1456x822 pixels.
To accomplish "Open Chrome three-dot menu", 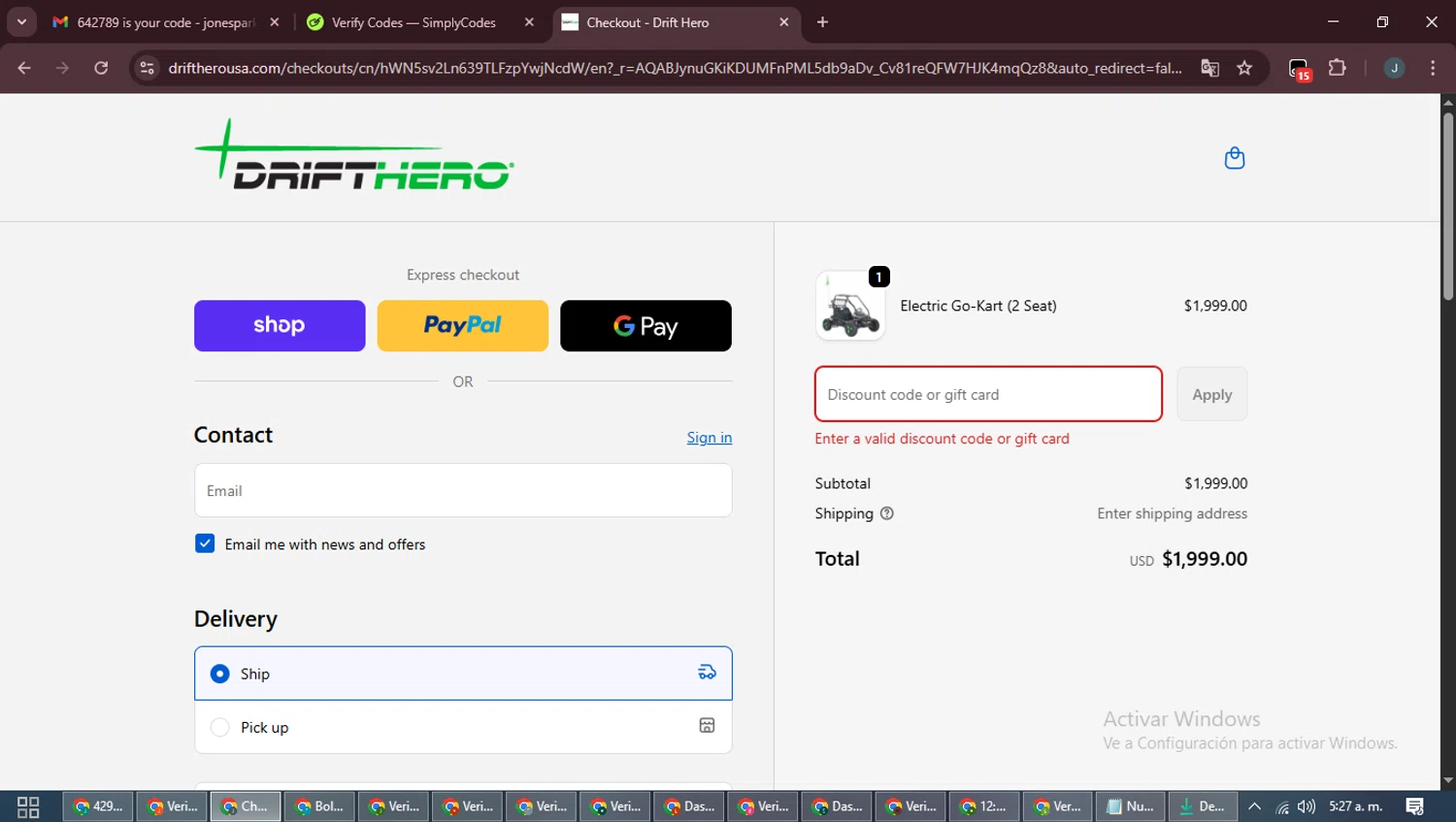I will click(x=1433, y=68).
